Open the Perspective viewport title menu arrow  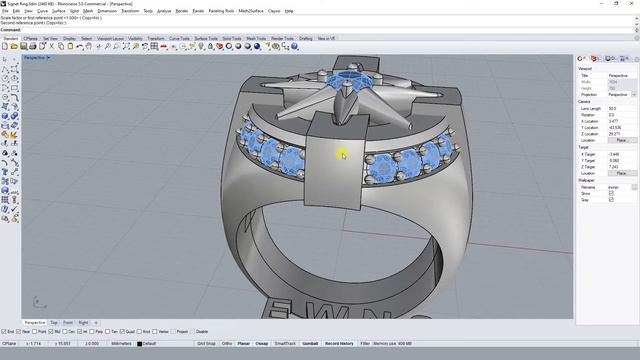click(x=48, y=58)
